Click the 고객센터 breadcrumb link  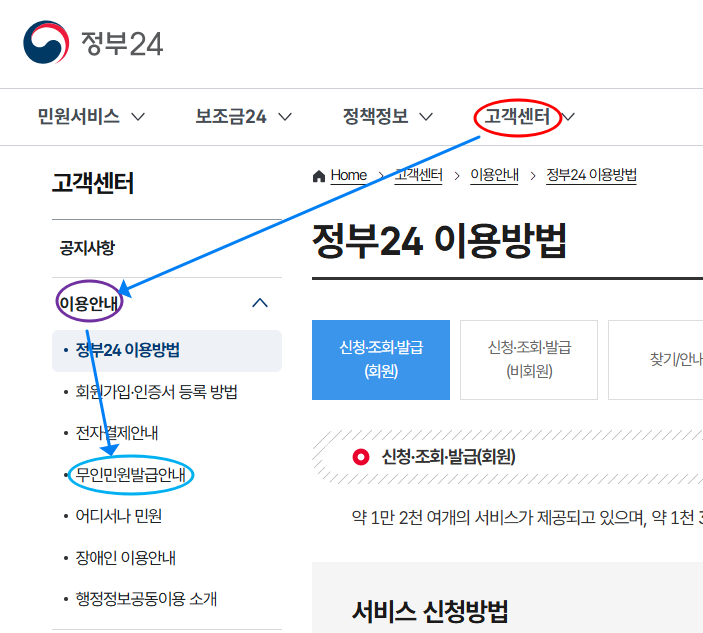(x=419, y=175)
